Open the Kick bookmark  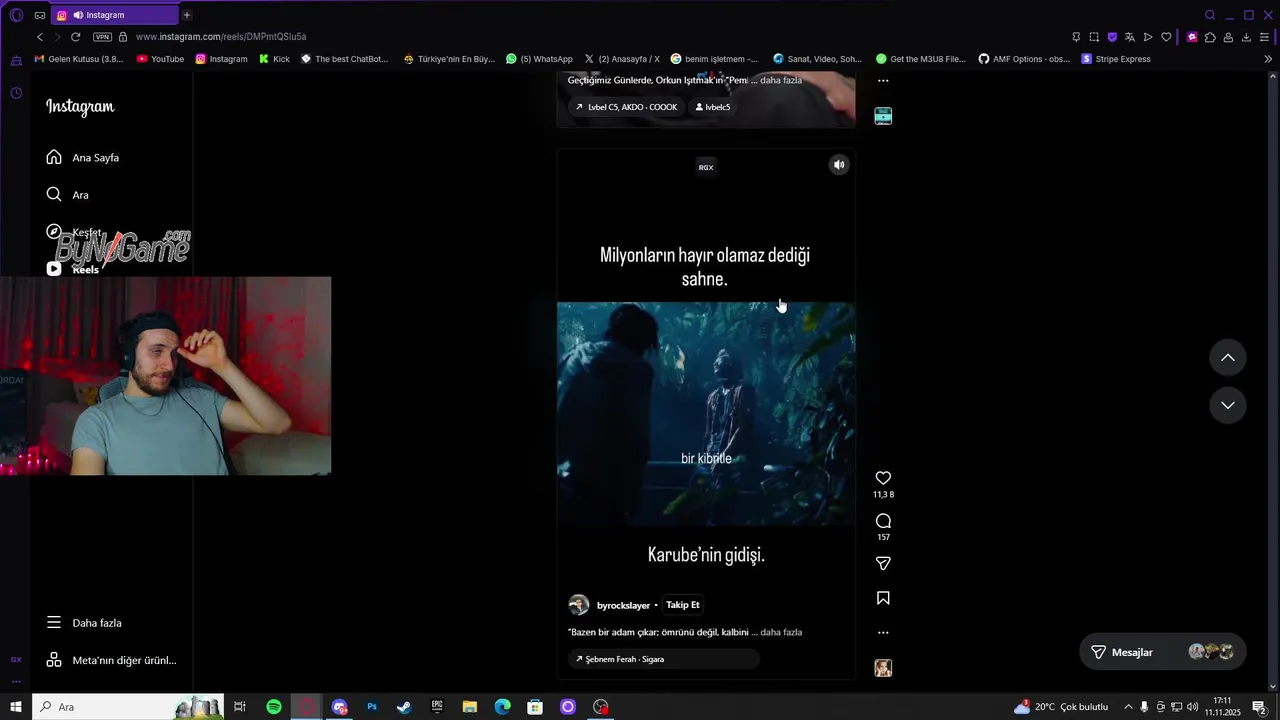(x=274, y=59)
